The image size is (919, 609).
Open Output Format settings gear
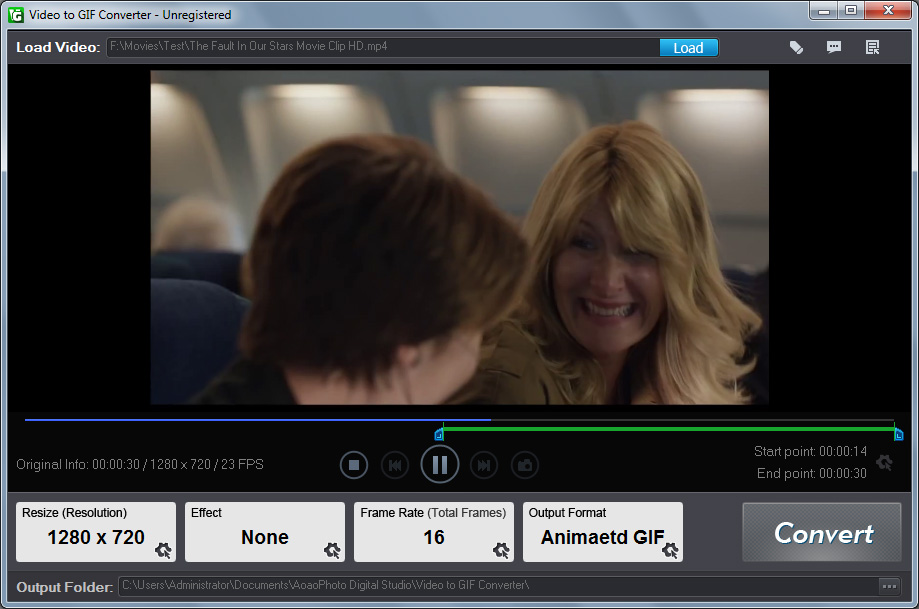pyautogui.click(x=670, y=549)
